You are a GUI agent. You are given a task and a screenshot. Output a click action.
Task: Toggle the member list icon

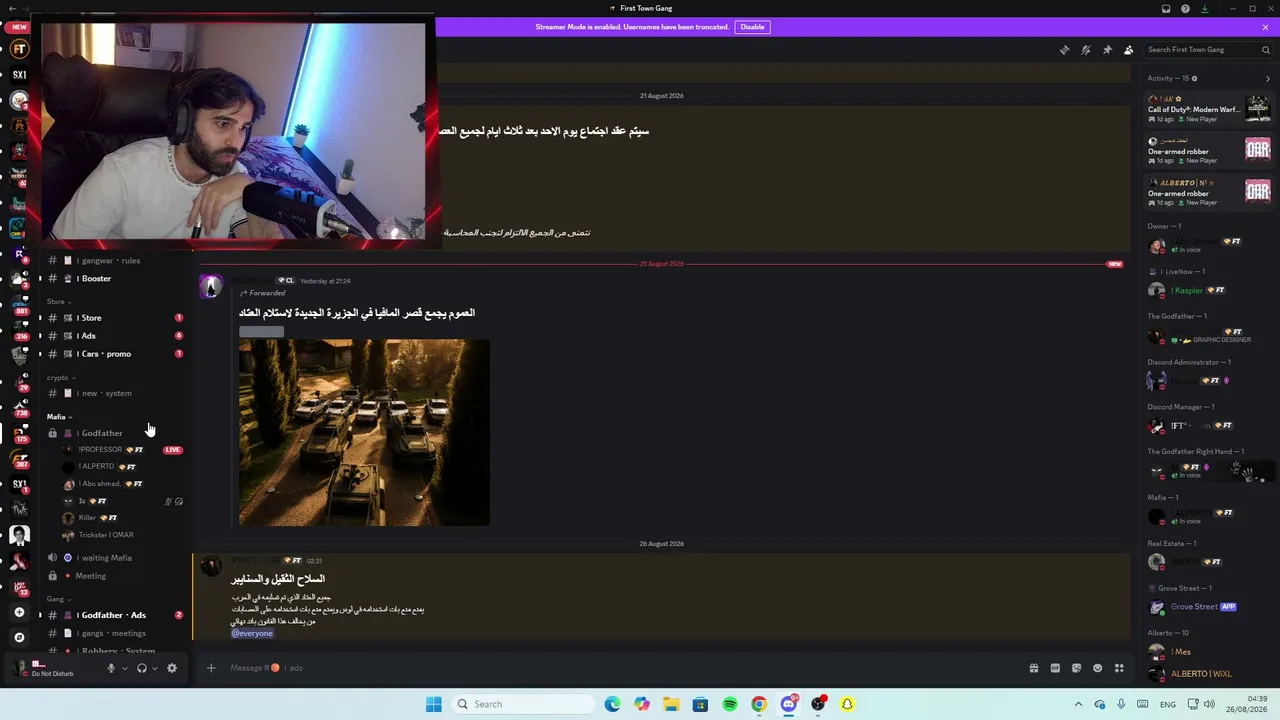pyautogui.click(x=1129, y=50)
